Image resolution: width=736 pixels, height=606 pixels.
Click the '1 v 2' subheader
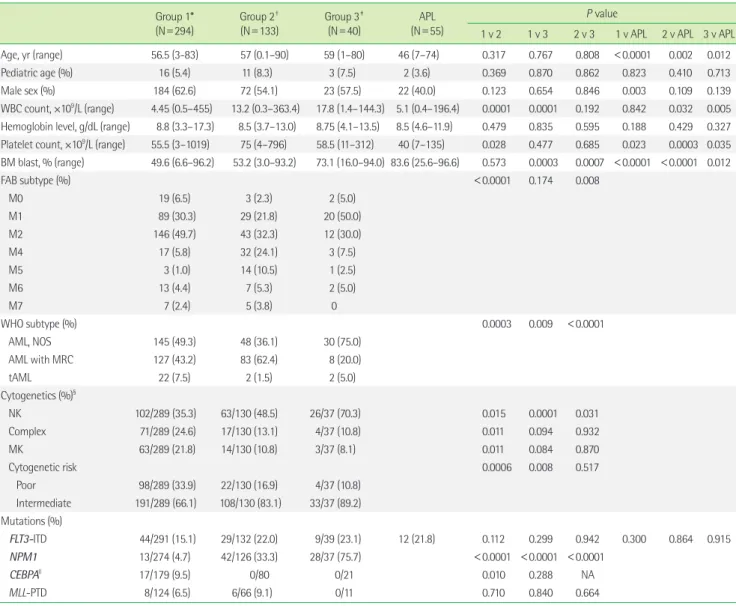[491, 34]
